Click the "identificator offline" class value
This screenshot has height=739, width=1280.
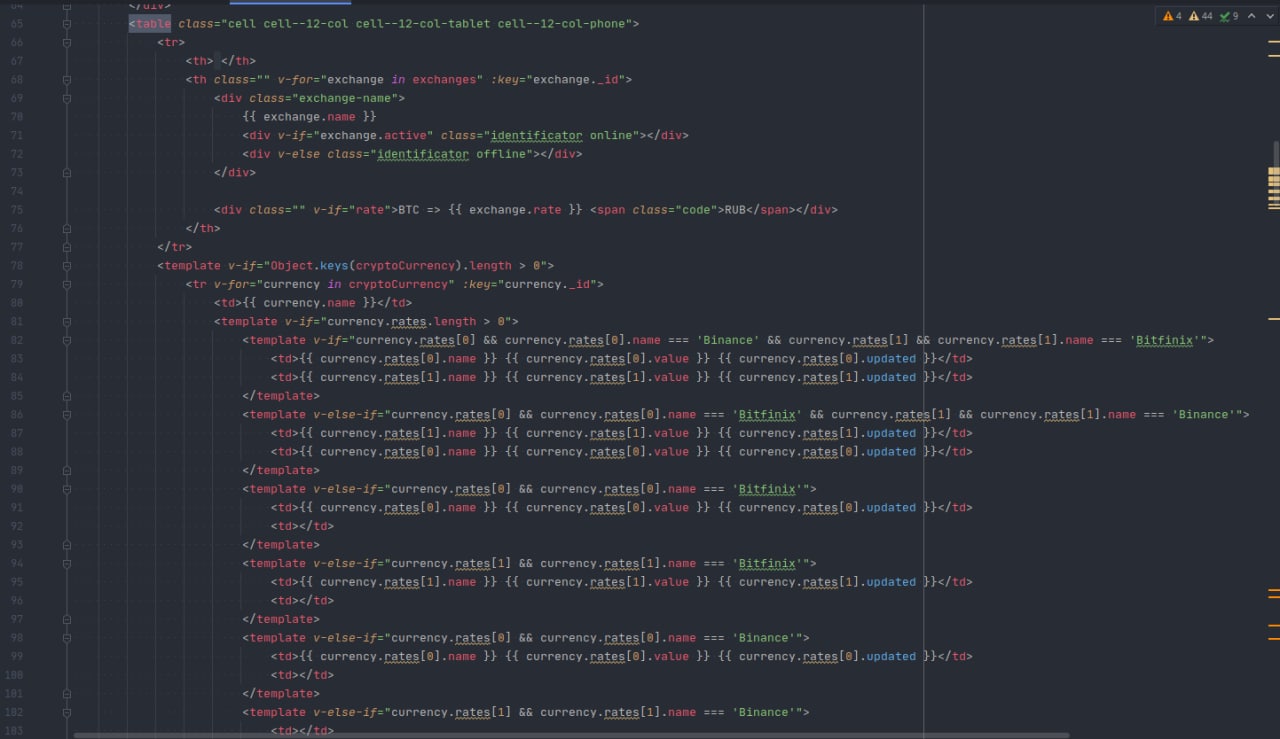pos(451,155)
